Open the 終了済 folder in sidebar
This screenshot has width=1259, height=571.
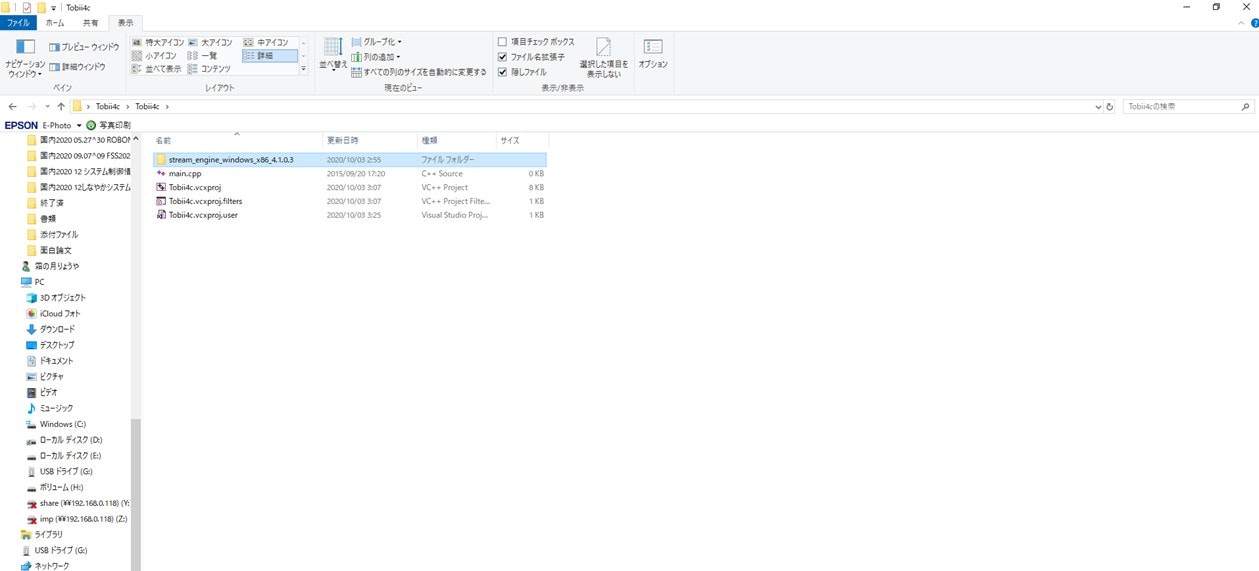coord(45,203)
